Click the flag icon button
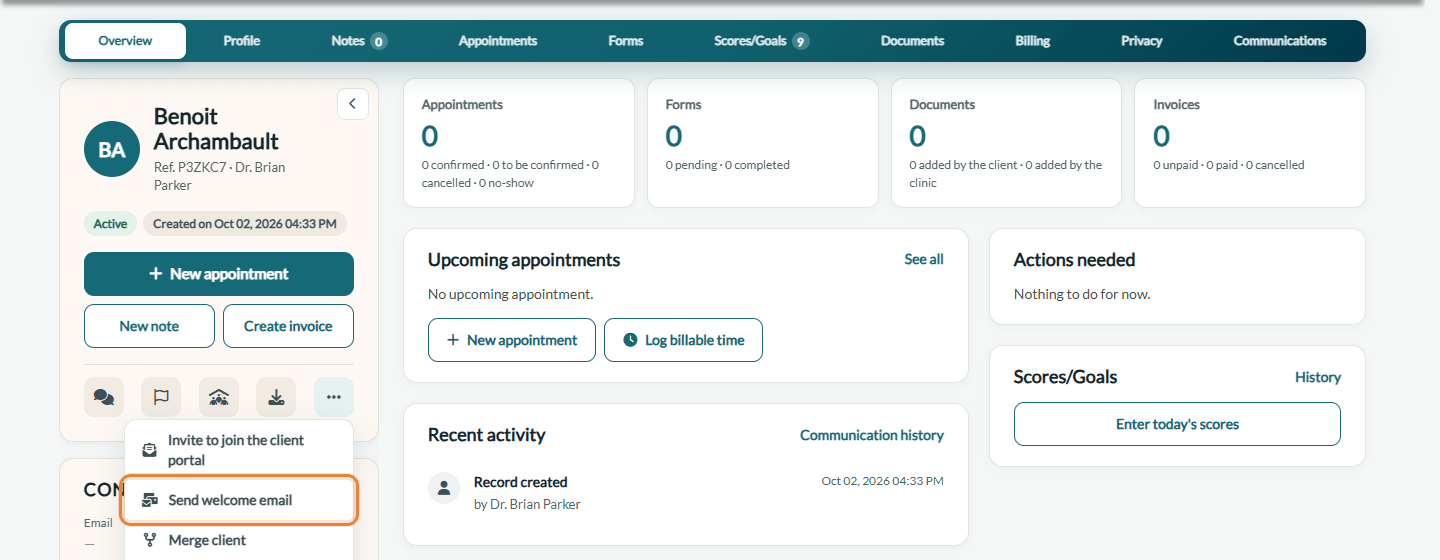 point(161,397)
